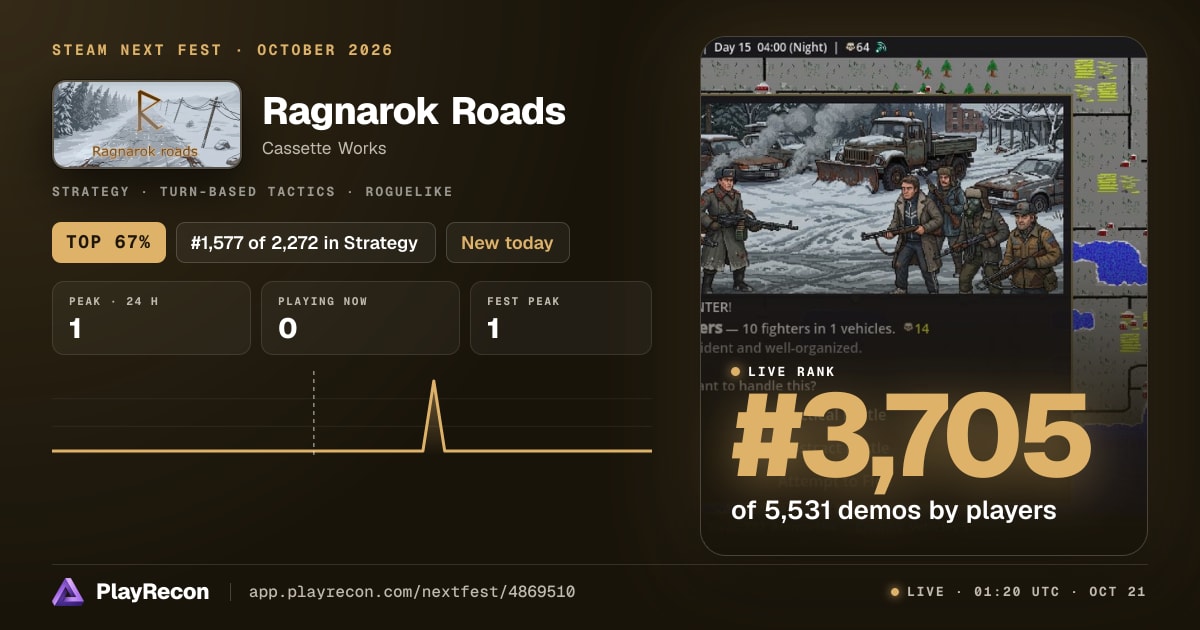Click the TURN-BASED TACTICS genre tag
1200x630 pixels.
(249, 191)
